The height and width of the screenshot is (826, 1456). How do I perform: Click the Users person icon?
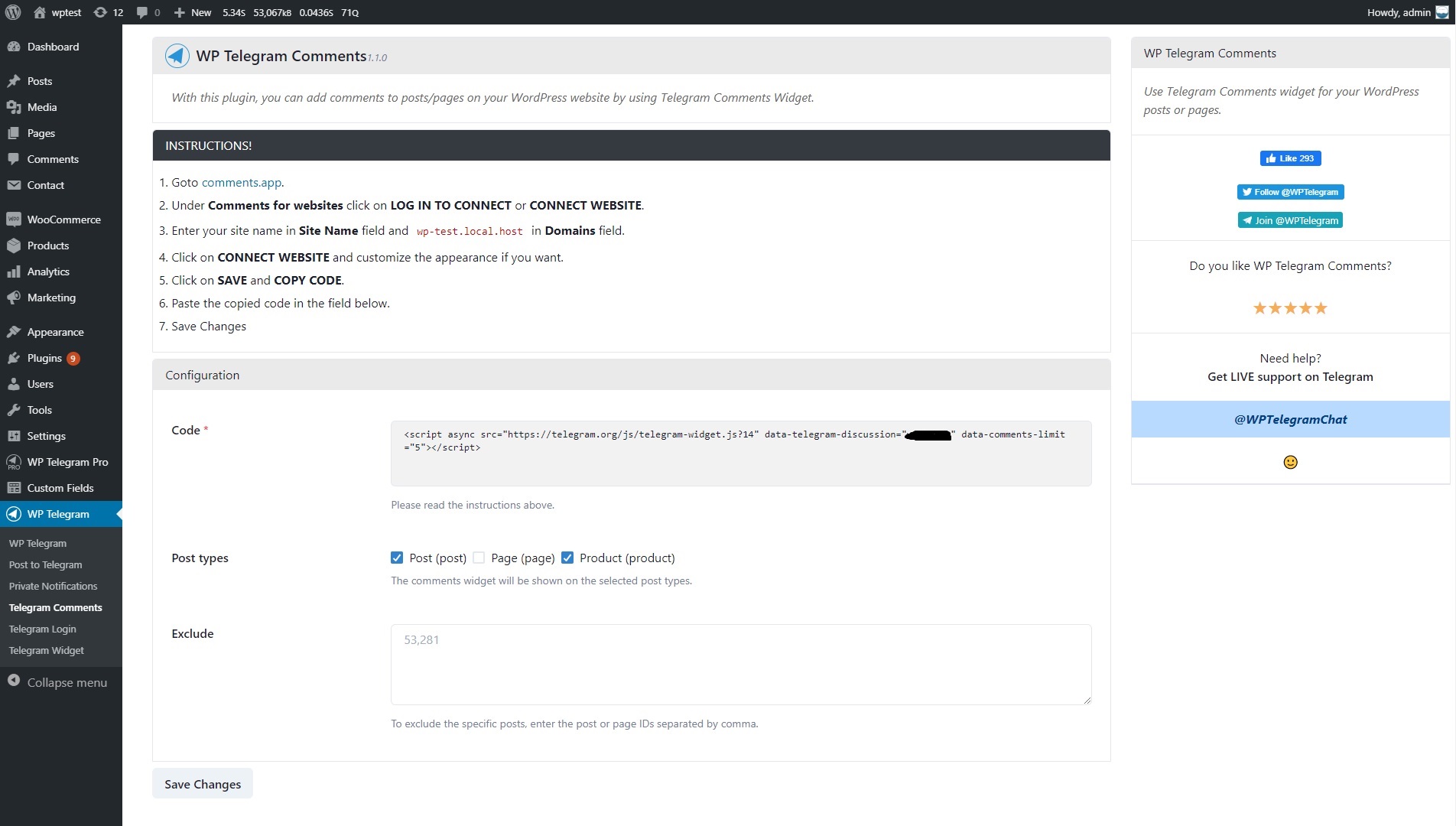point(14,384)
